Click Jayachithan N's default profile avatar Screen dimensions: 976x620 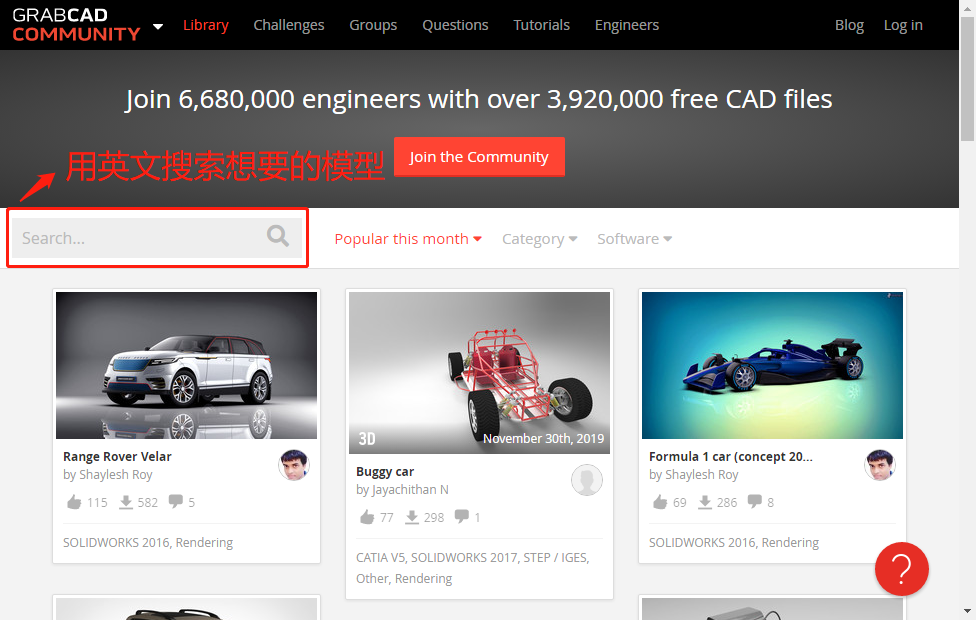[x=587, y=480]
